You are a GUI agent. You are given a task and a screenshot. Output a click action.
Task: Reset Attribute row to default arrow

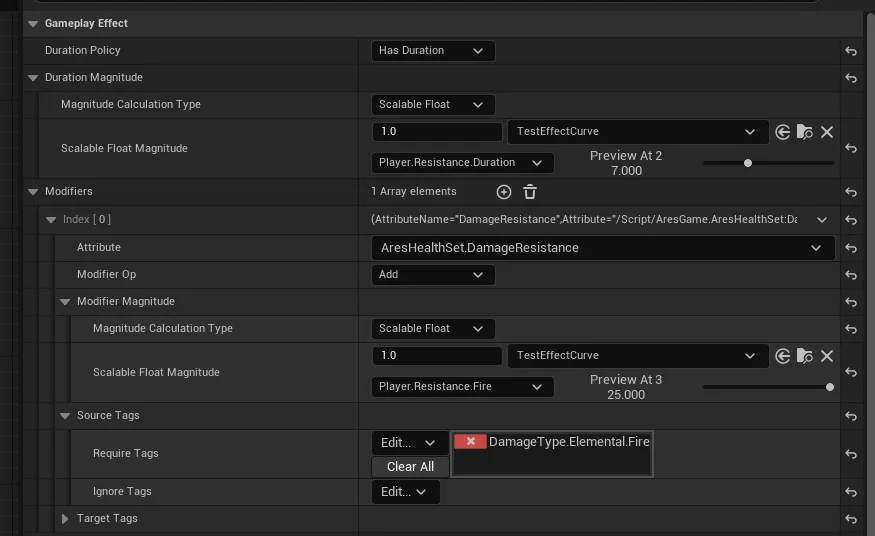pos(850,248)
